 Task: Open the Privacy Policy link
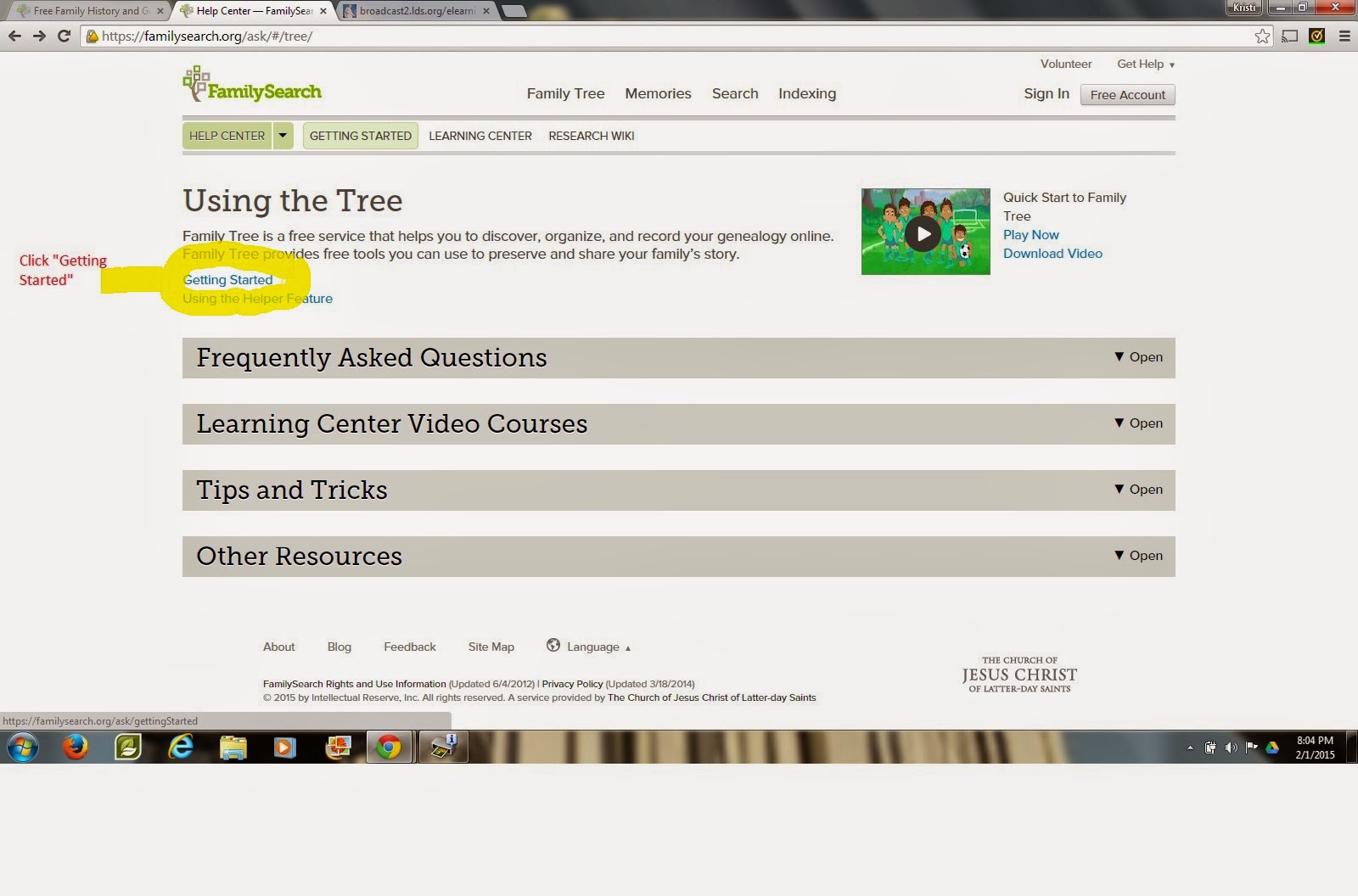(x=572, y=684)
